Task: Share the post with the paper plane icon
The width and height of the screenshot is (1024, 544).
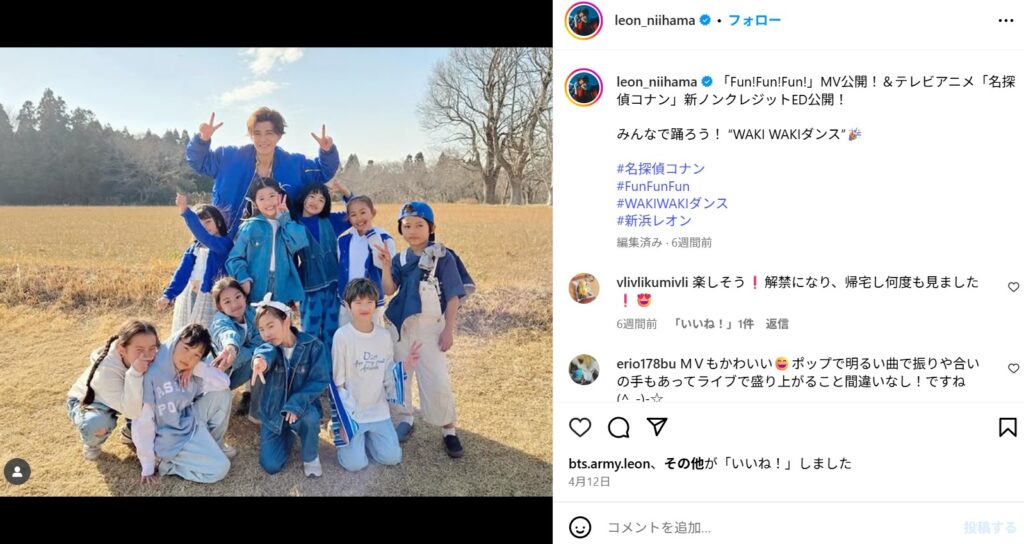Action: tap(657, 427)
